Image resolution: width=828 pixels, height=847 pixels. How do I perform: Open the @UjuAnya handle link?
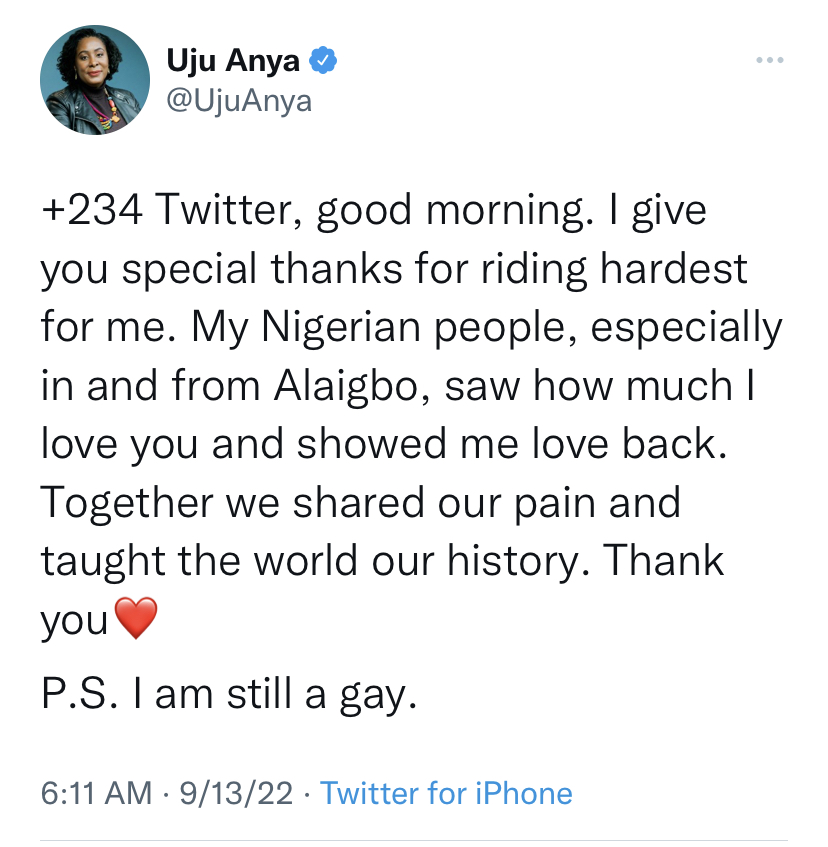[239, 101]
